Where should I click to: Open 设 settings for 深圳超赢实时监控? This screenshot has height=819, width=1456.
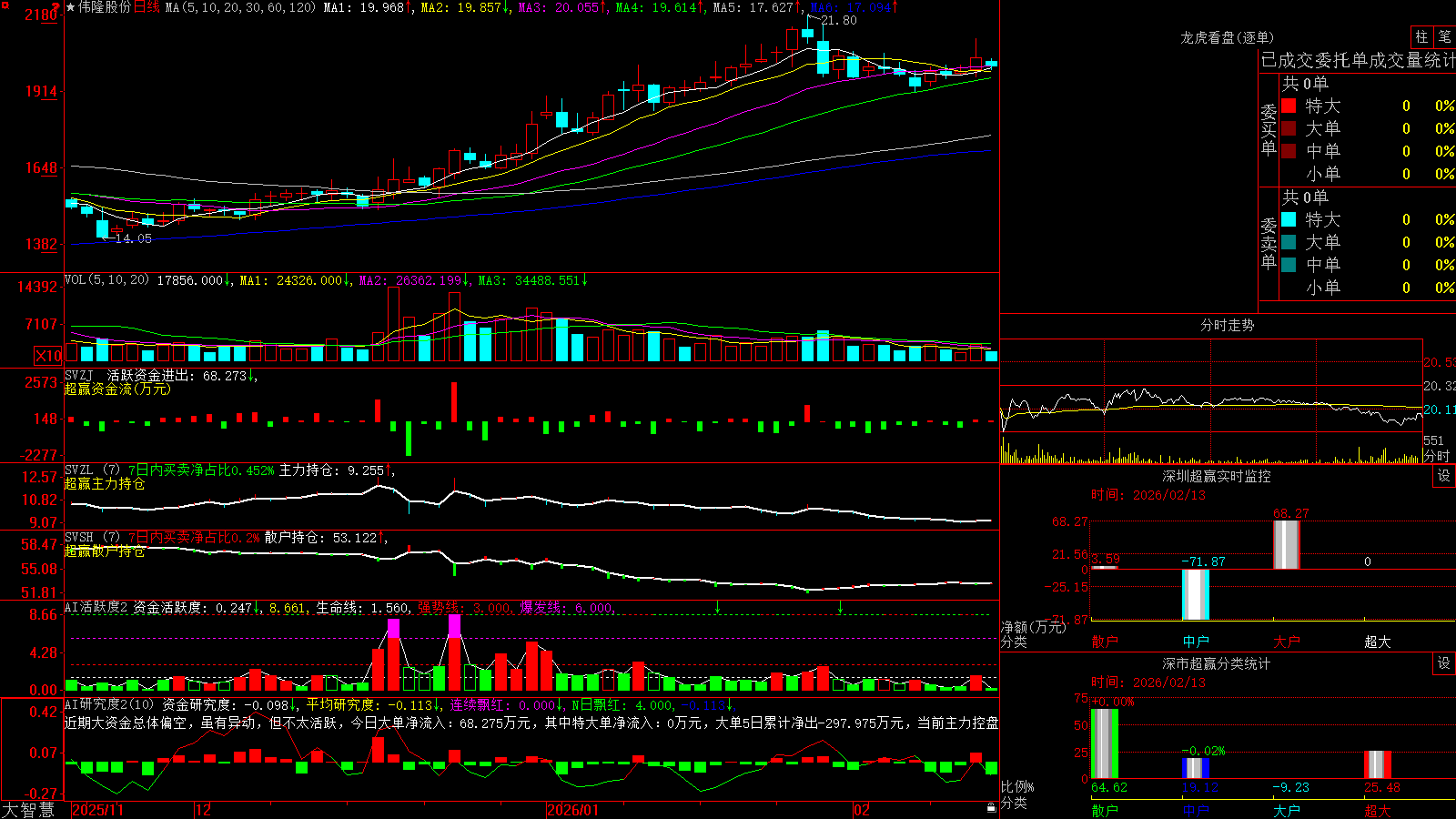coord(1444,476)
